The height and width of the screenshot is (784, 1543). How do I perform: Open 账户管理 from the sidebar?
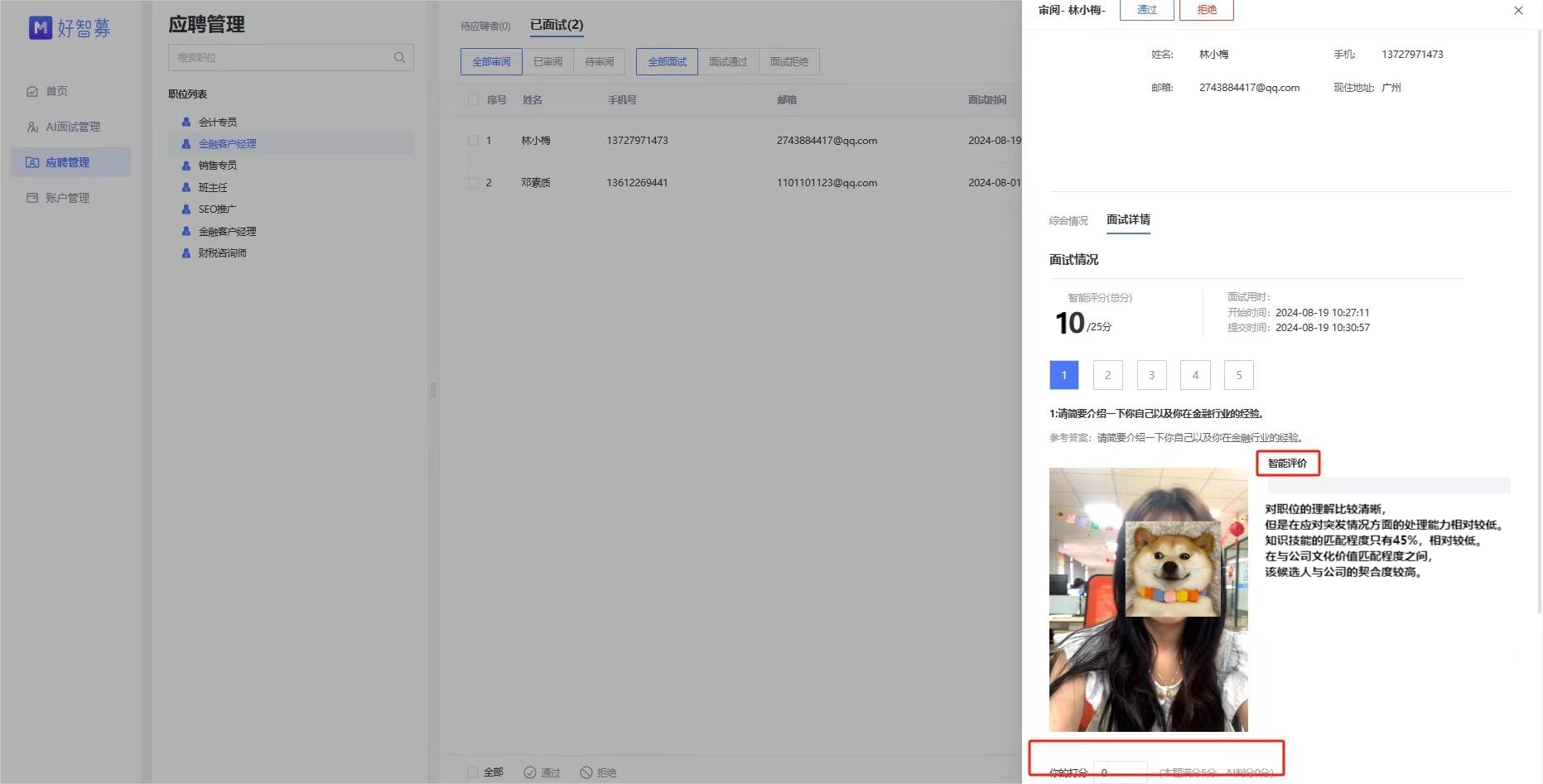pos(32,197)
